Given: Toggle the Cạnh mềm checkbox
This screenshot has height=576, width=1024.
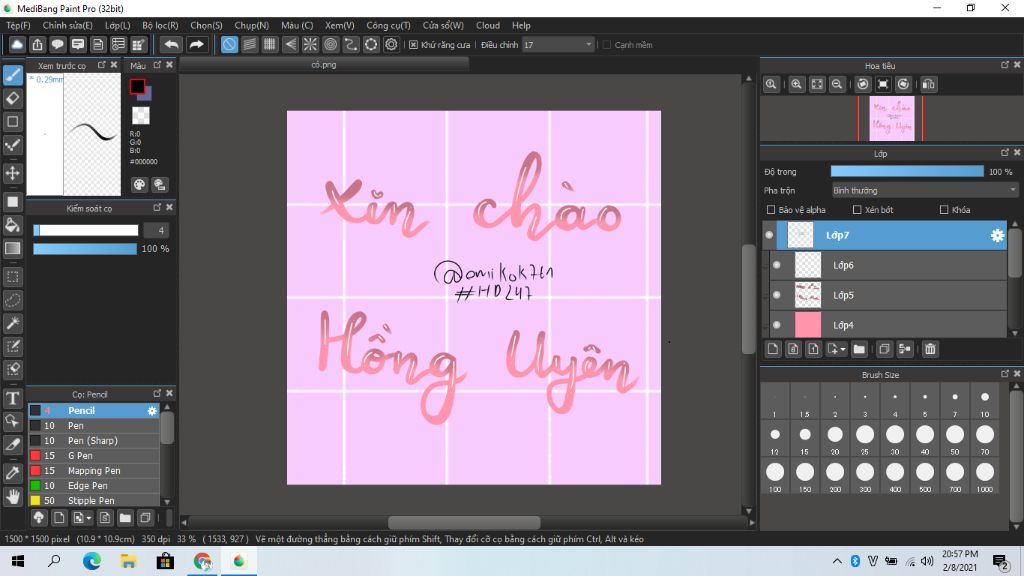Looking at the screenshot, I should click(x=607, y=44).
